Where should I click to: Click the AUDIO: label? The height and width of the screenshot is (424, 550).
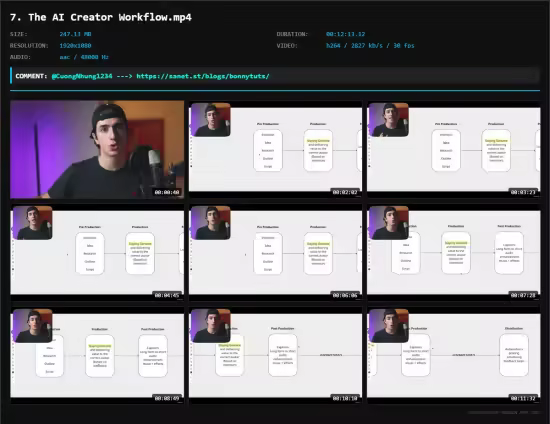20,57
